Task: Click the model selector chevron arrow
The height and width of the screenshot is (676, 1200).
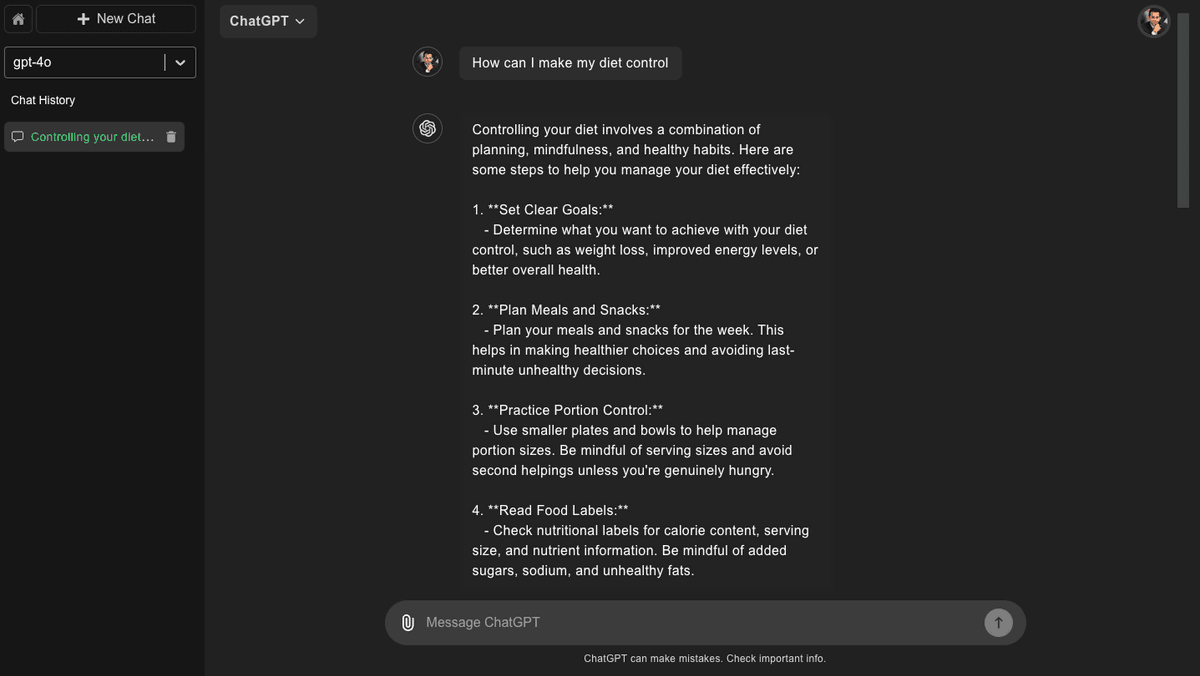Action: pyautogui.click(x=180, y=62)
